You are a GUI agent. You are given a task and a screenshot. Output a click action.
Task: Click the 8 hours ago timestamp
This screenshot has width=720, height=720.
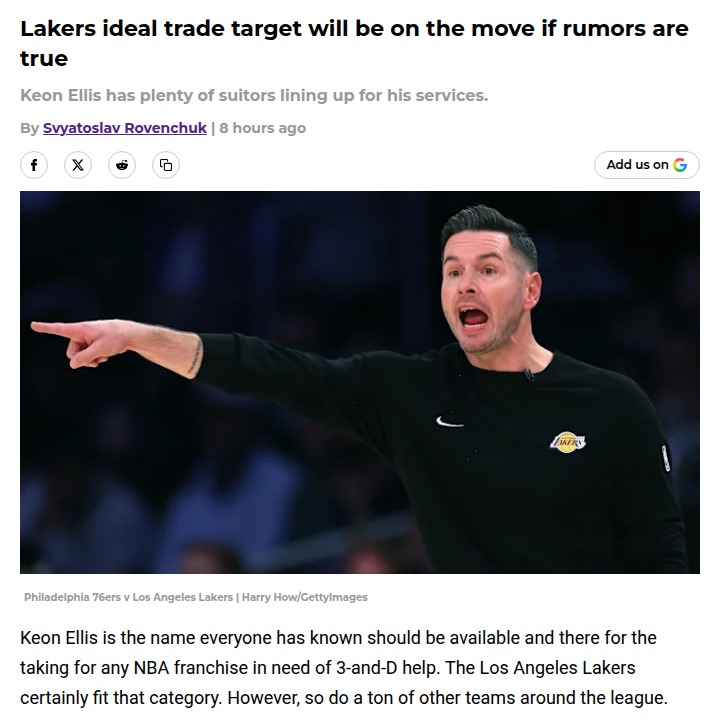[x=263, y=128]
